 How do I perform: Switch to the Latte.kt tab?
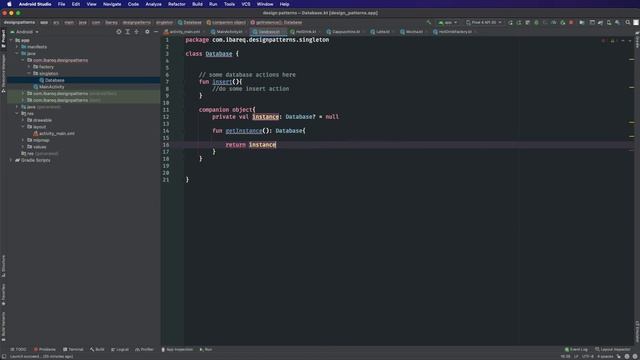tap(381, 31)
